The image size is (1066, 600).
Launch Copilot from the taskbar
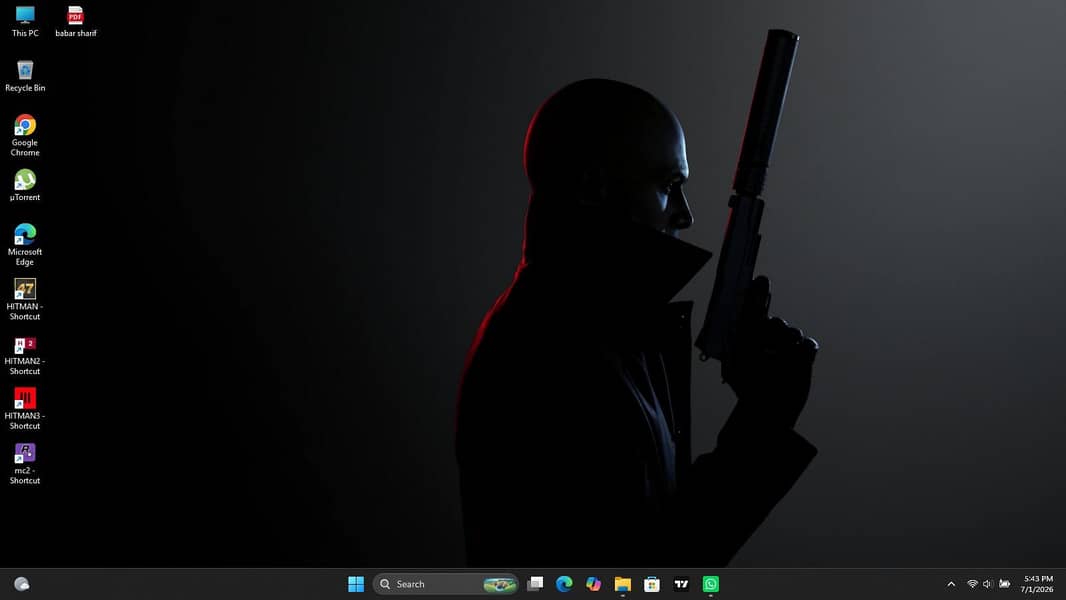point(594,584)
